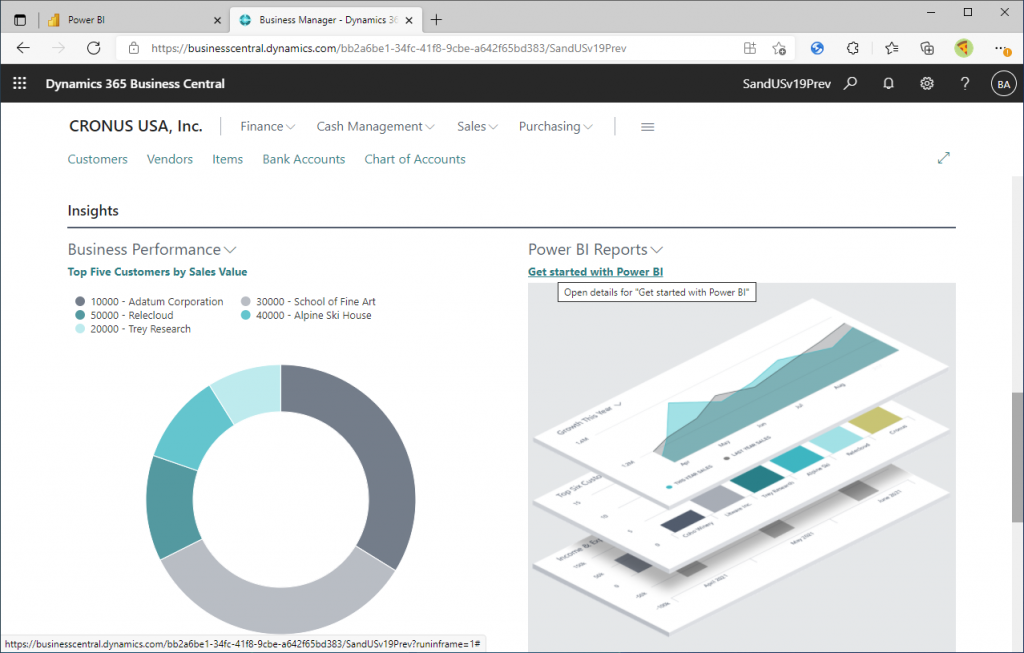Click the page vertical scrollbar thumb

pos(1017,457)
